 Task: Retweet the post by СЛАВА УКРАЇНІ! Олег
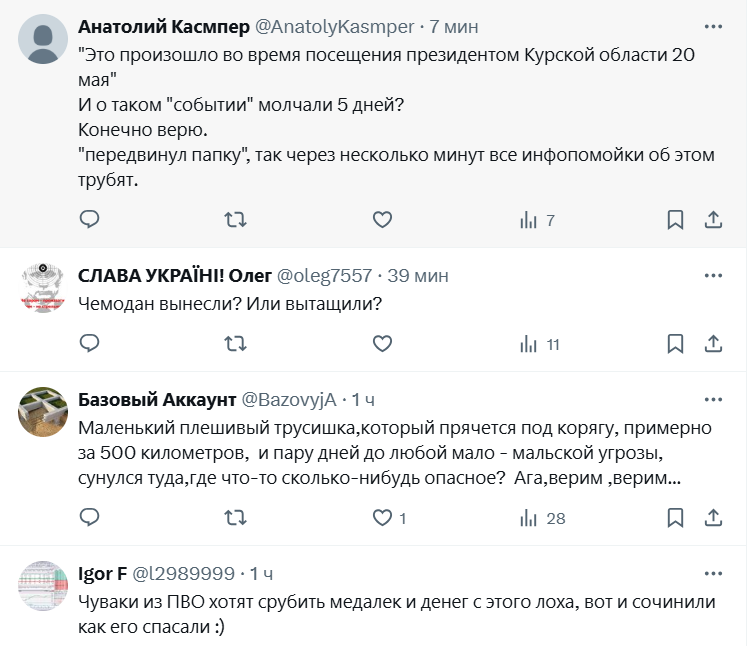coord(235,344)
